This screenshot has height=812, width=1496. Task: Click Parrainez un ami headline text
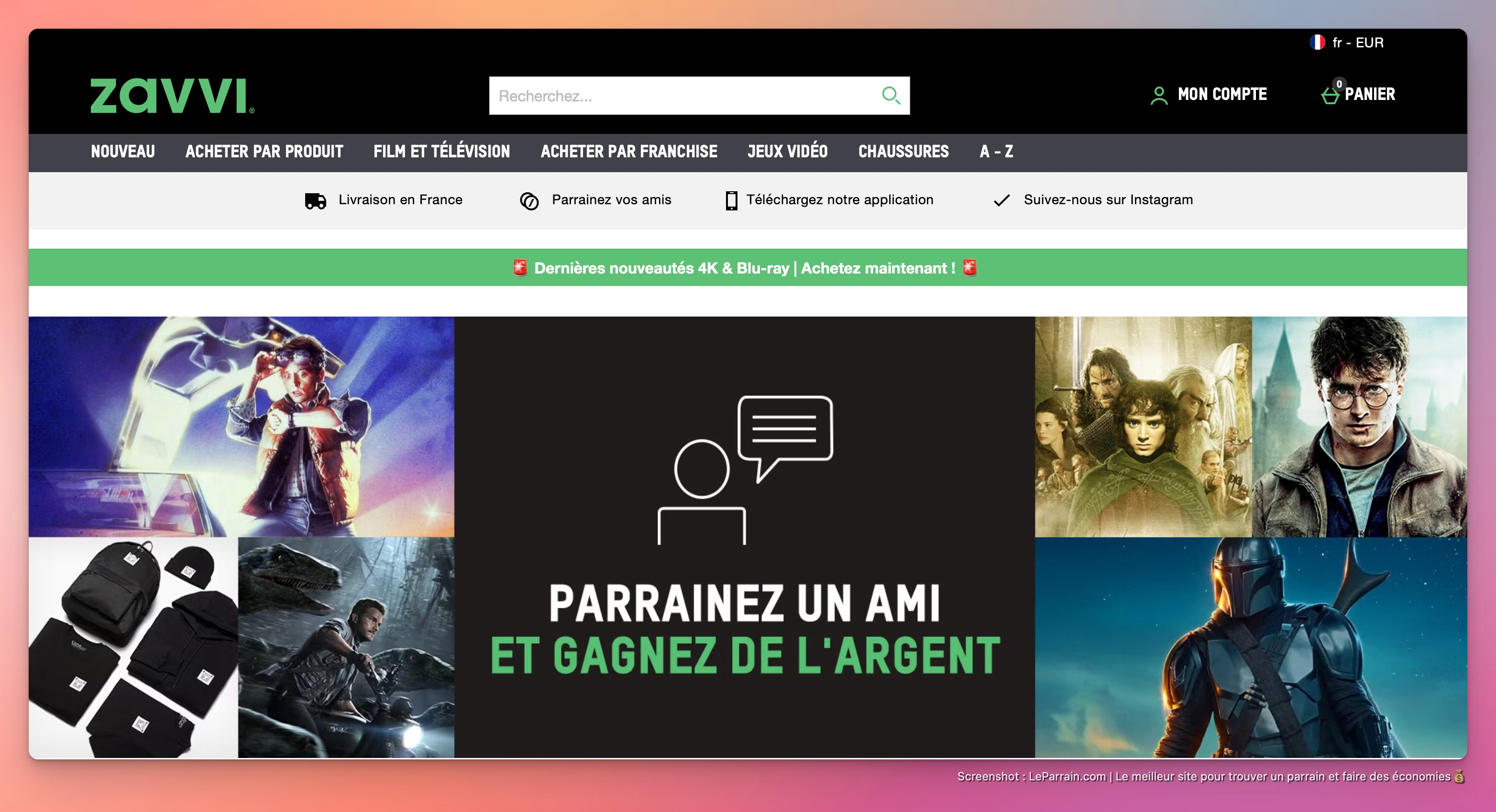pos(745,604)
